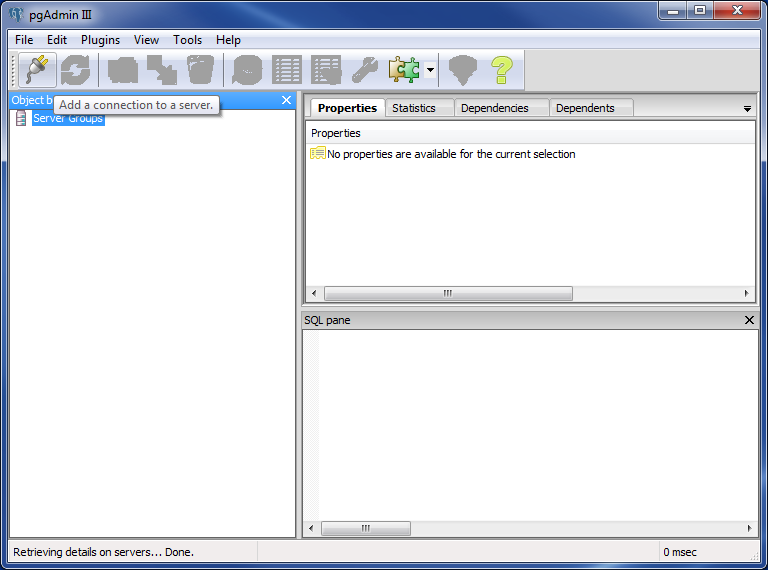Select Server Groups in object browser
Screen dimensions: 768x570
pyautogui.click(x=68, y=118)
